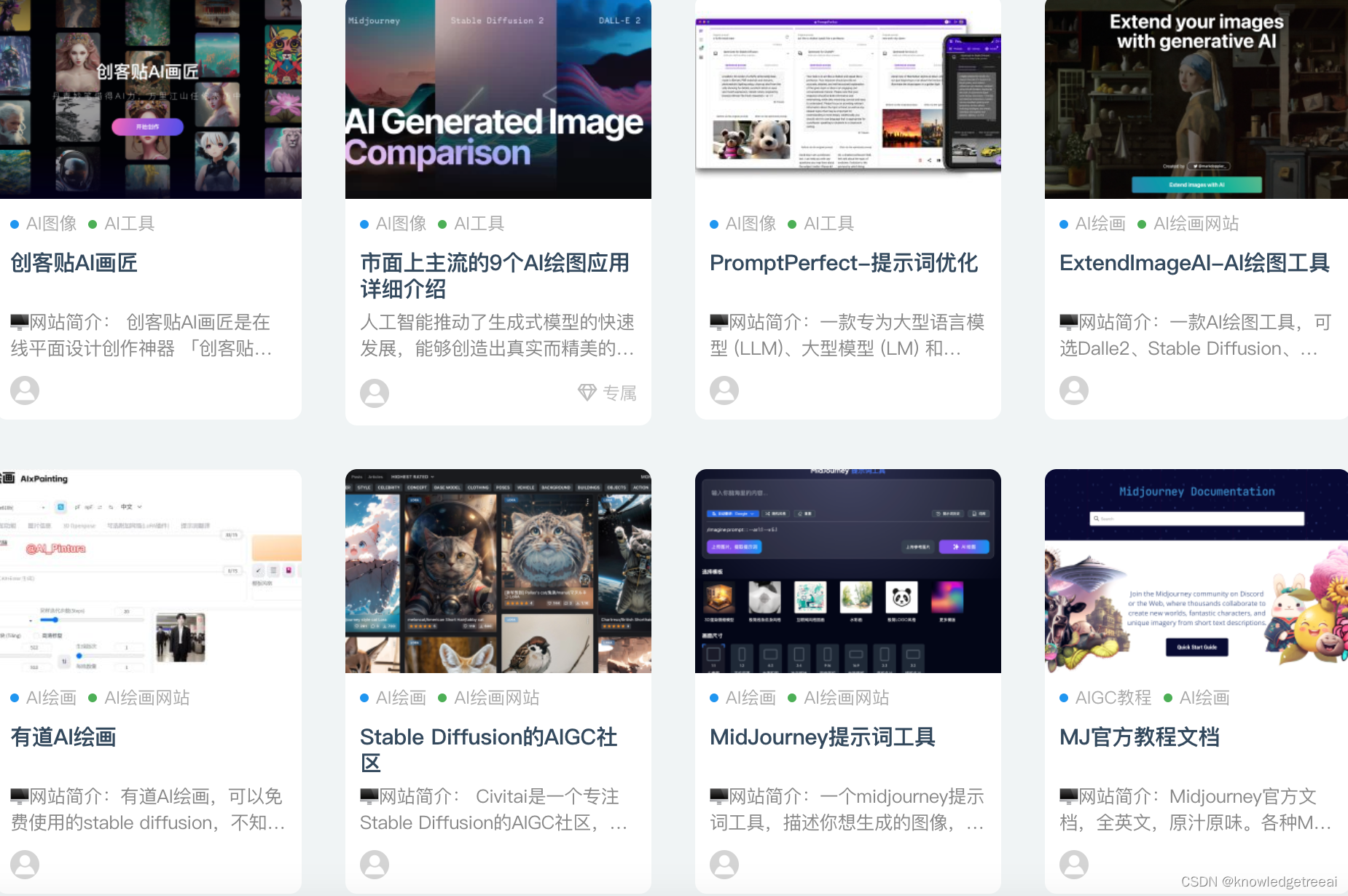Open the ExtendImageAI–AI绘图工具 title link

click(1195, 263)
